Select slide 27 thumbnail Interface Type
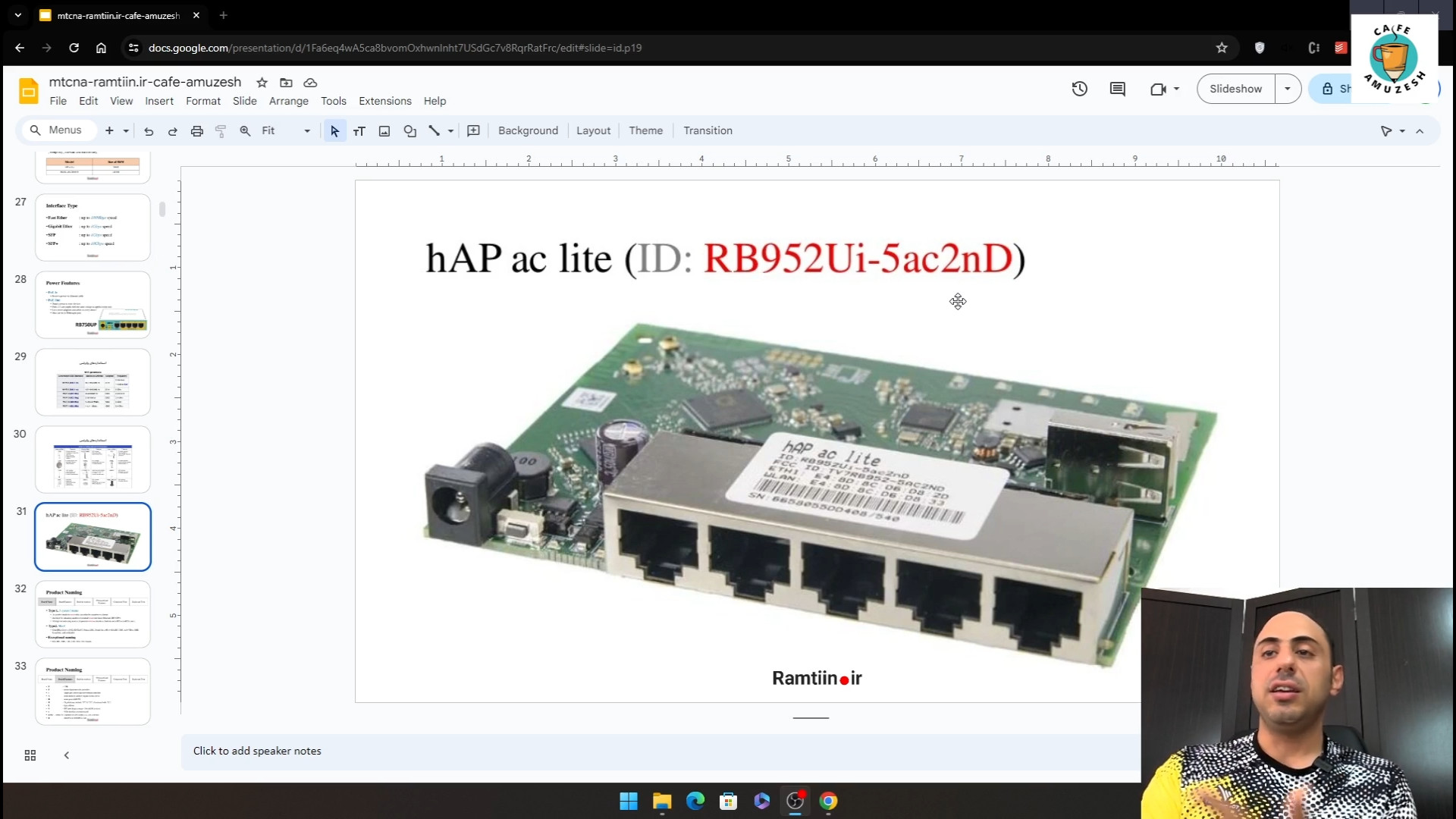The image size is (1456, 819). pos(93,227)
